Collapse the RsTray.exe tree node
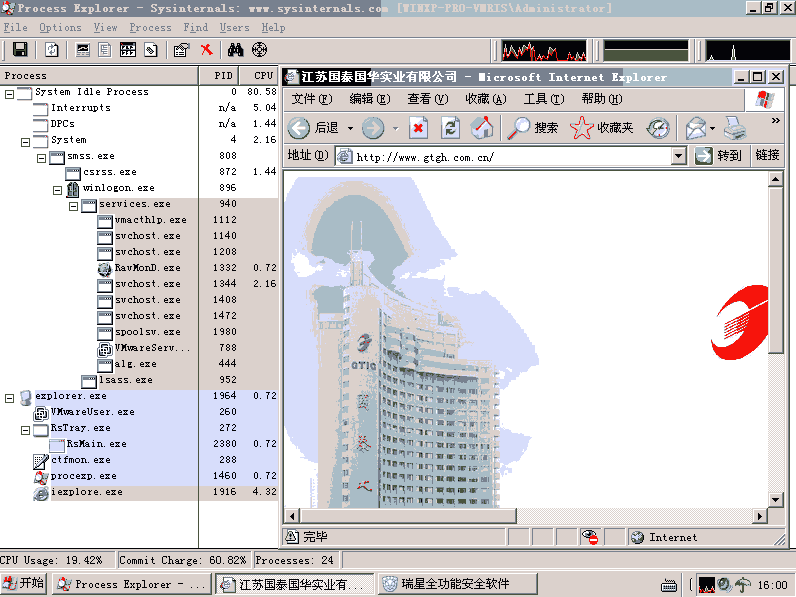 tap(26, 428)
